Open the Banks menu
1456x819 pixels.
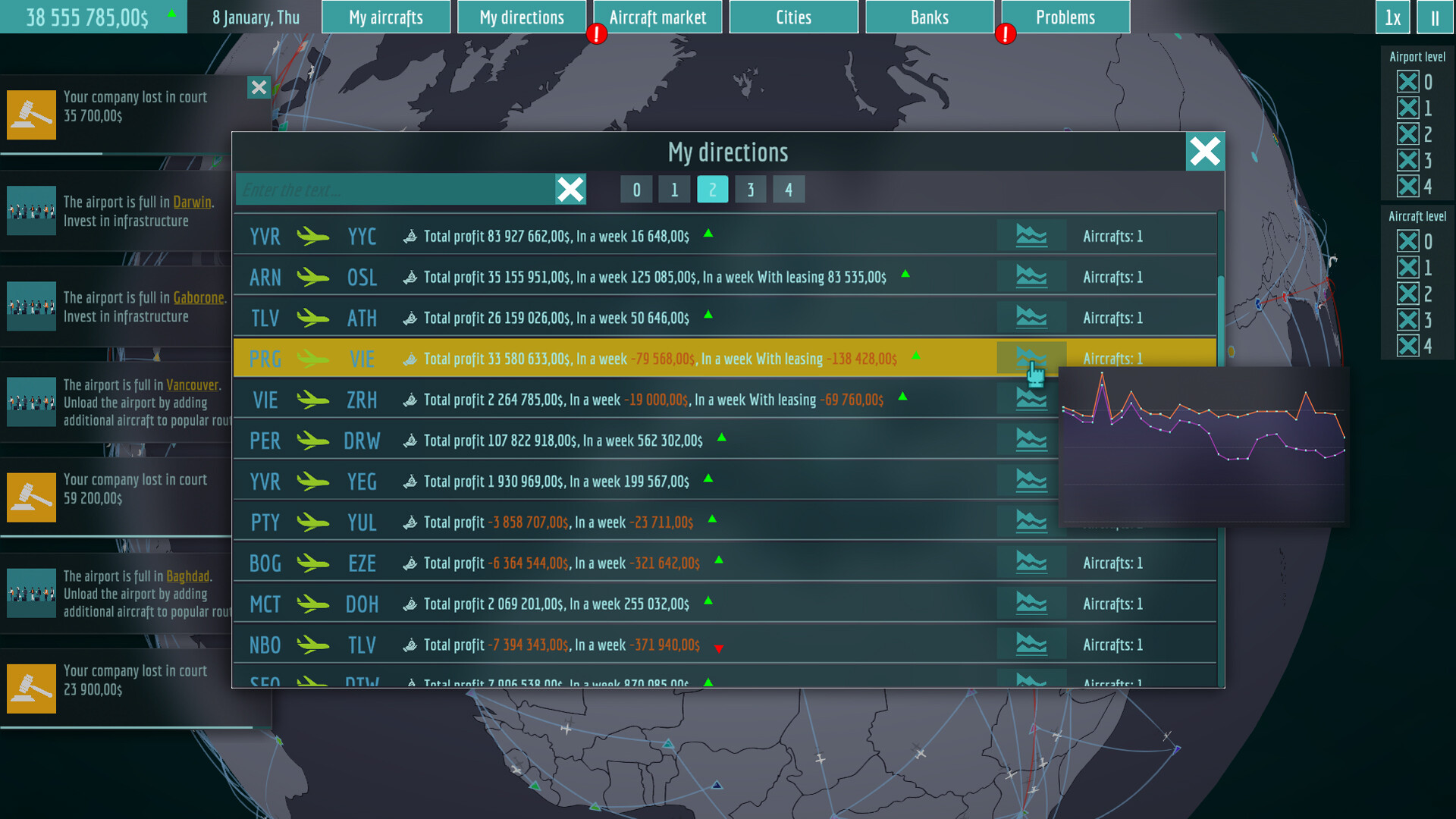pos(928,17)
